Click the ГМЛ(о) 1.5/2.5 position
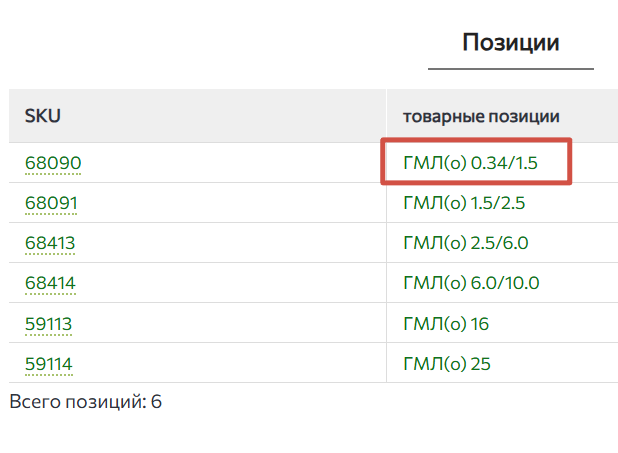 click(x=464, y=203)
